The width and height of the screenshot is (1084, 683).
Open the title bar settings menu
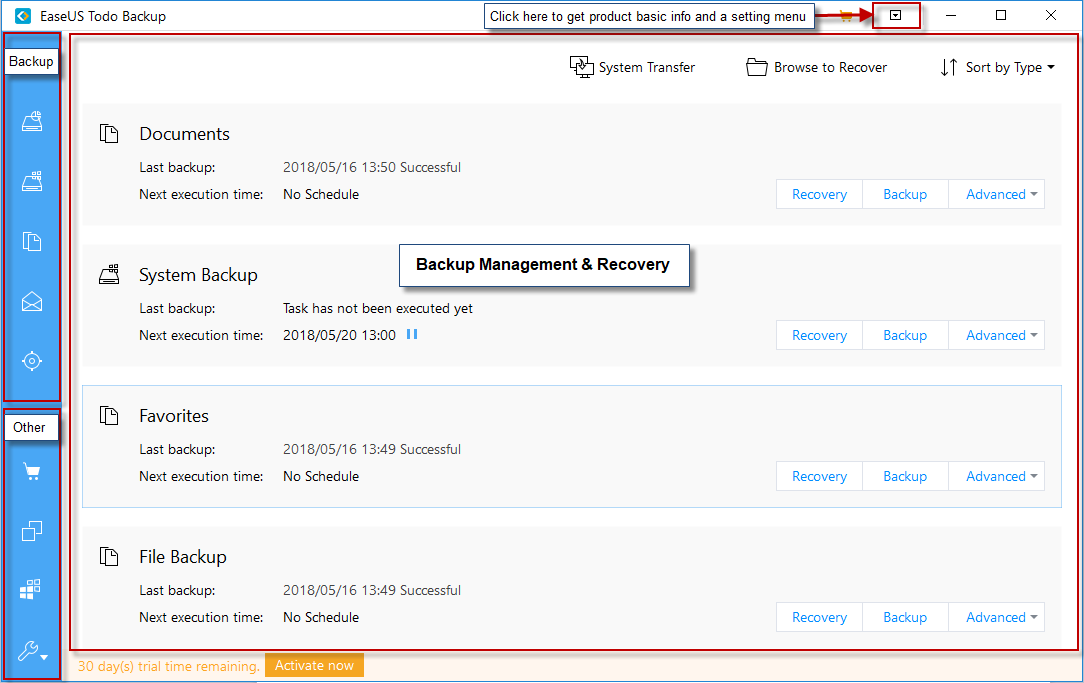[895, 15]
